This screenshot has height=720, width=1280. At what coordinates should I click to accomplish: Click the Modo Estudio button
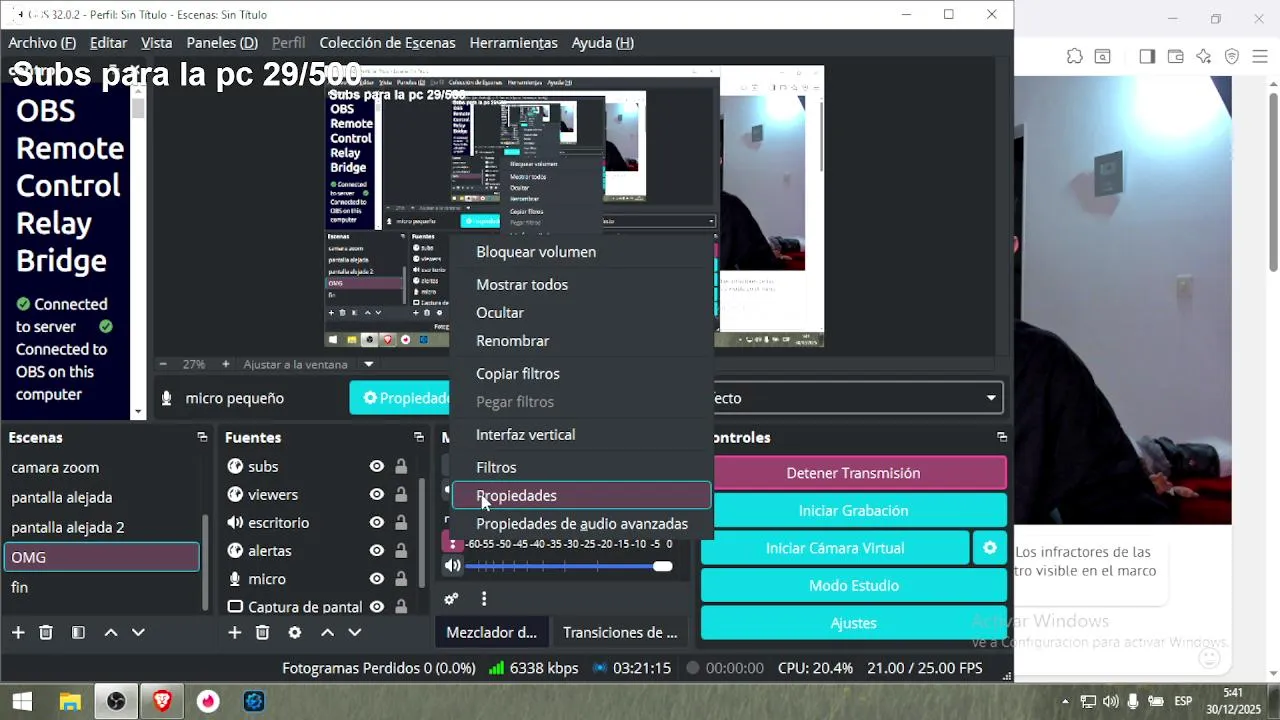(853, 585)
